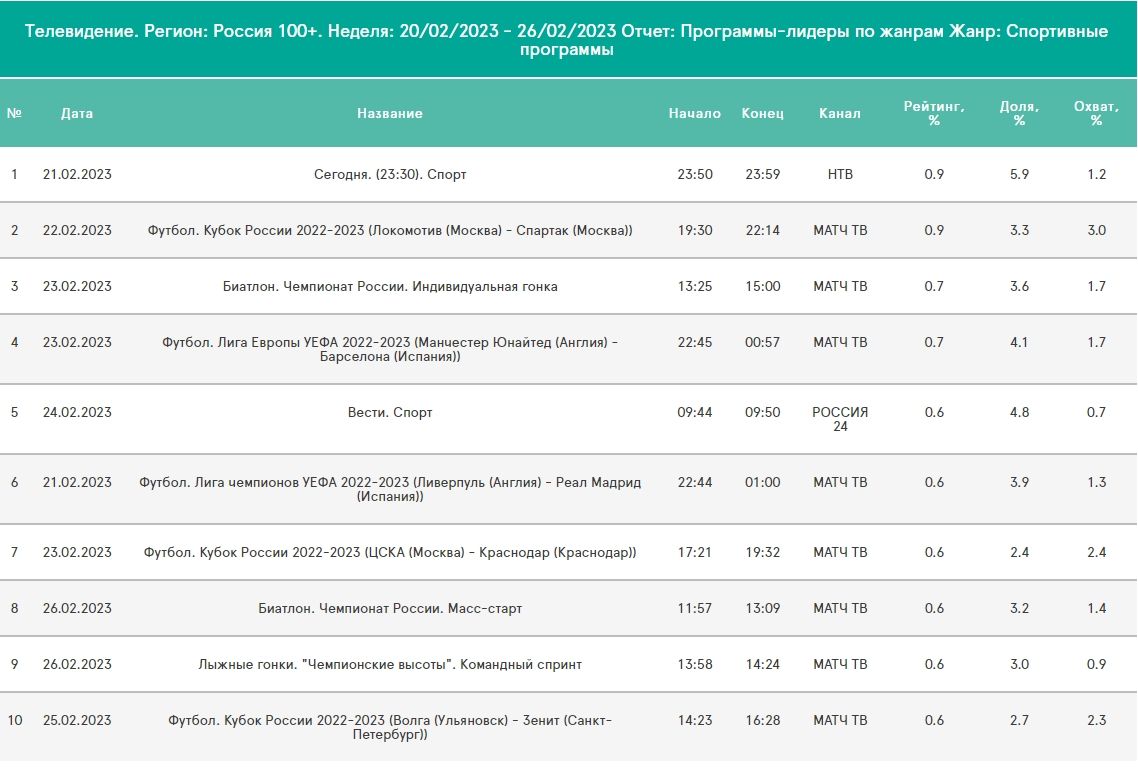Viewport: 1138px width, 768px height.
Task: Click the share value '4.8'
Action: [x=1019, y=412]
